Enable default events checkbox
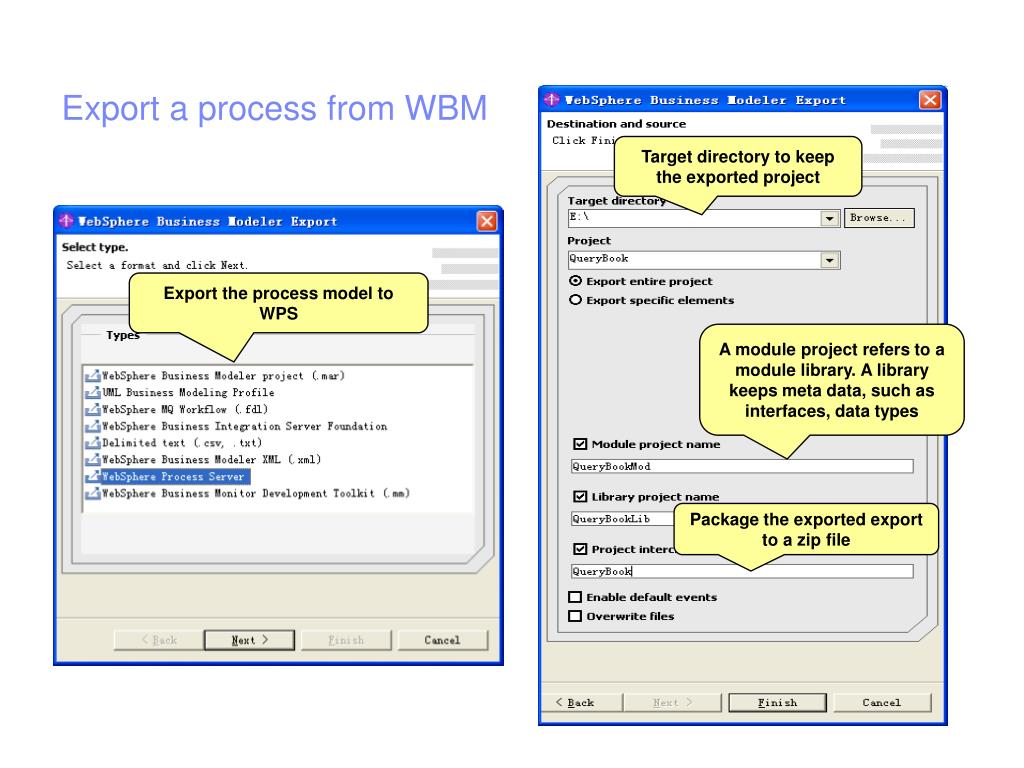Viewport: 1024px width, 768px height. [x=575, y=597]
